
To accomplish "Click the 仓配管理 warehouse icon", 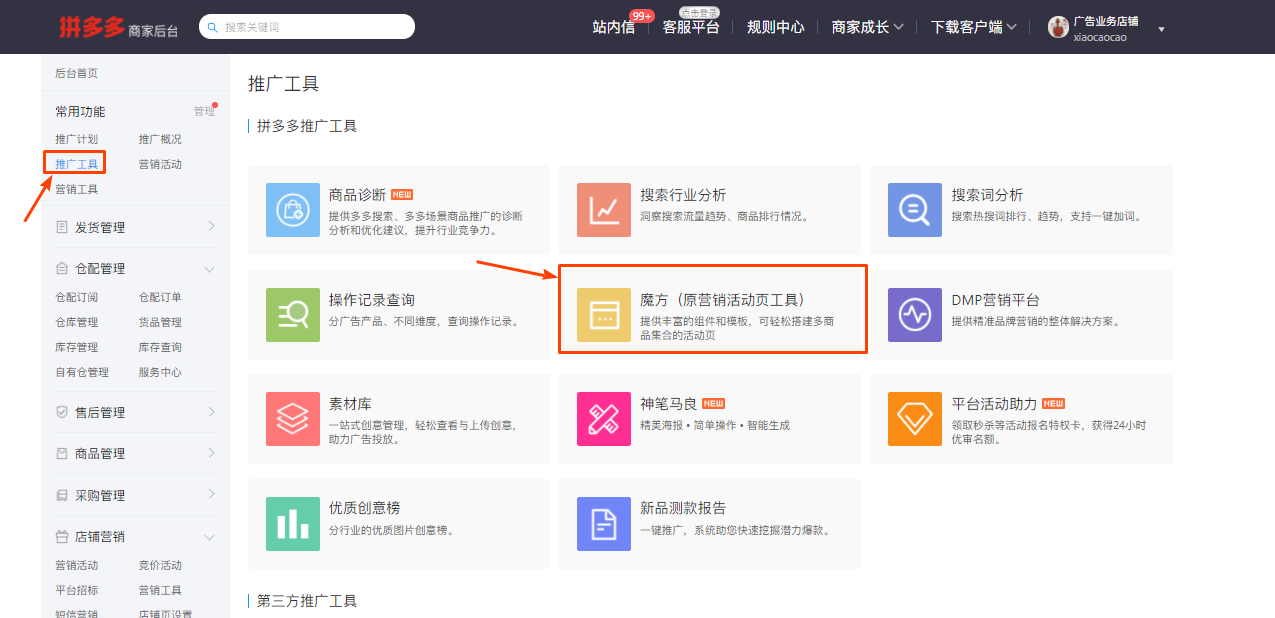I will [62, 269].
